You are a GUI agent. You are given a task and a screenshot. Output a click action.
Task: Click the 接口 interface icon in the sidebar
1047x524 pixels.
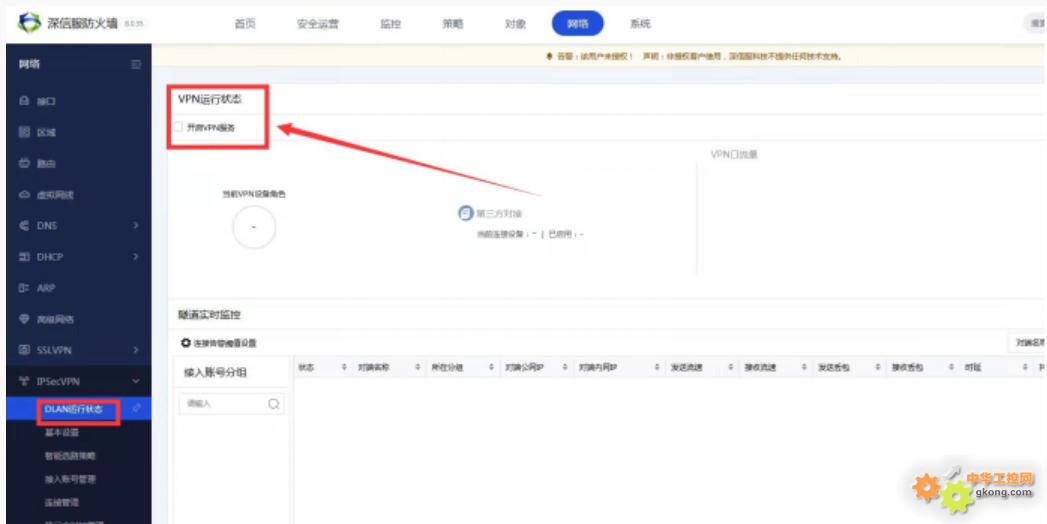(x=24, y=101)
